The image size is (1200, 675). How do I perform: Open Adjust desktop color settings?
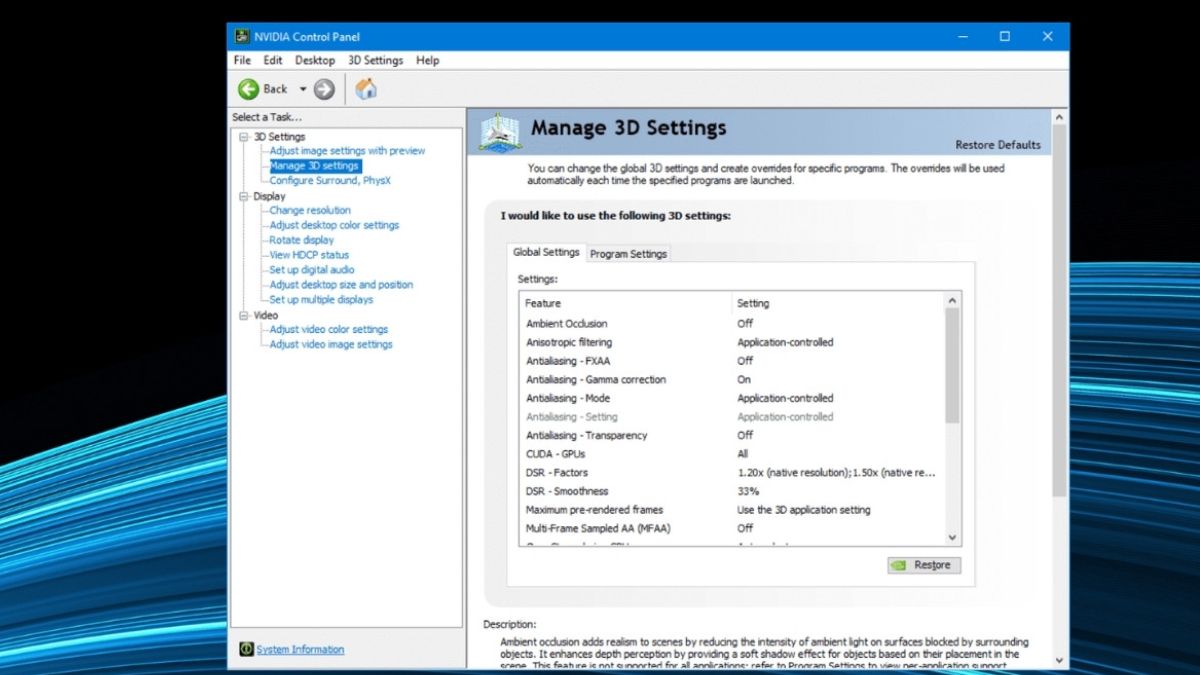click(x=334, y=225)
